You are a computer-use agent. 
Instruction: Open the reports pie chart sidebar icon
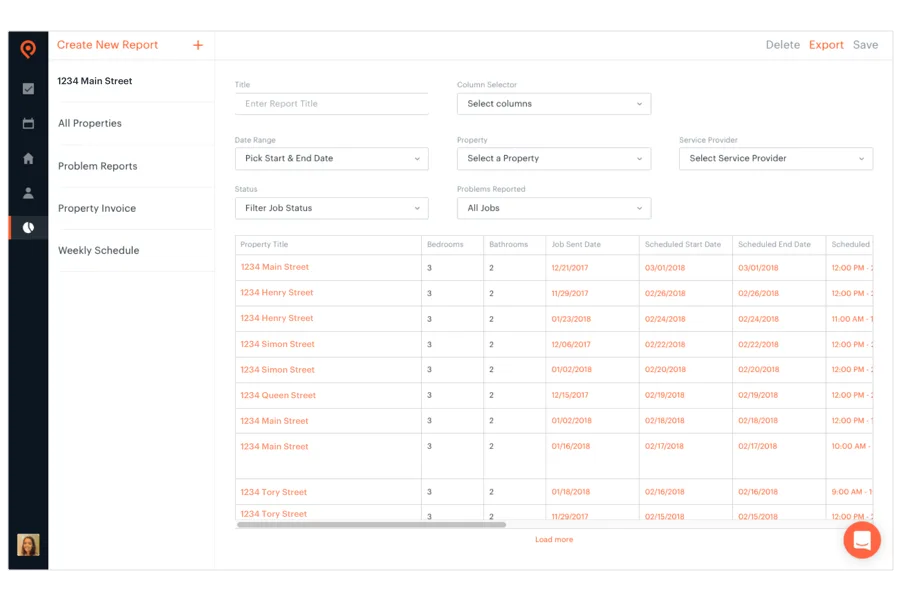28,227
